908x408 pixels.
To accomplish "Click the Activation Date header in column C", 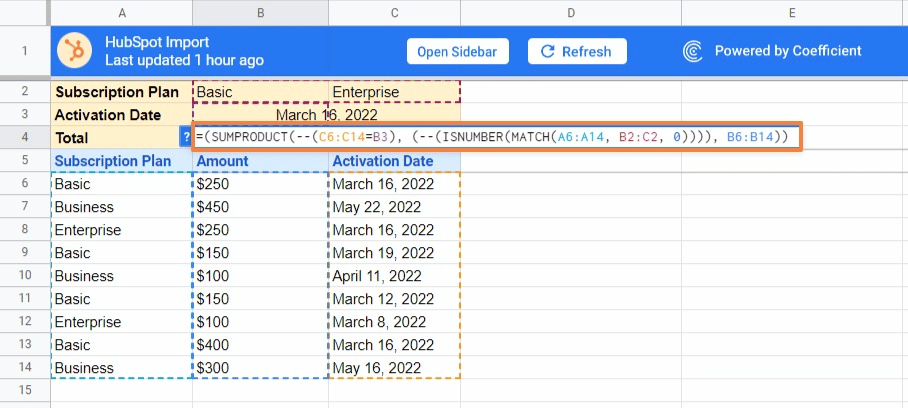I will [394, 161].
